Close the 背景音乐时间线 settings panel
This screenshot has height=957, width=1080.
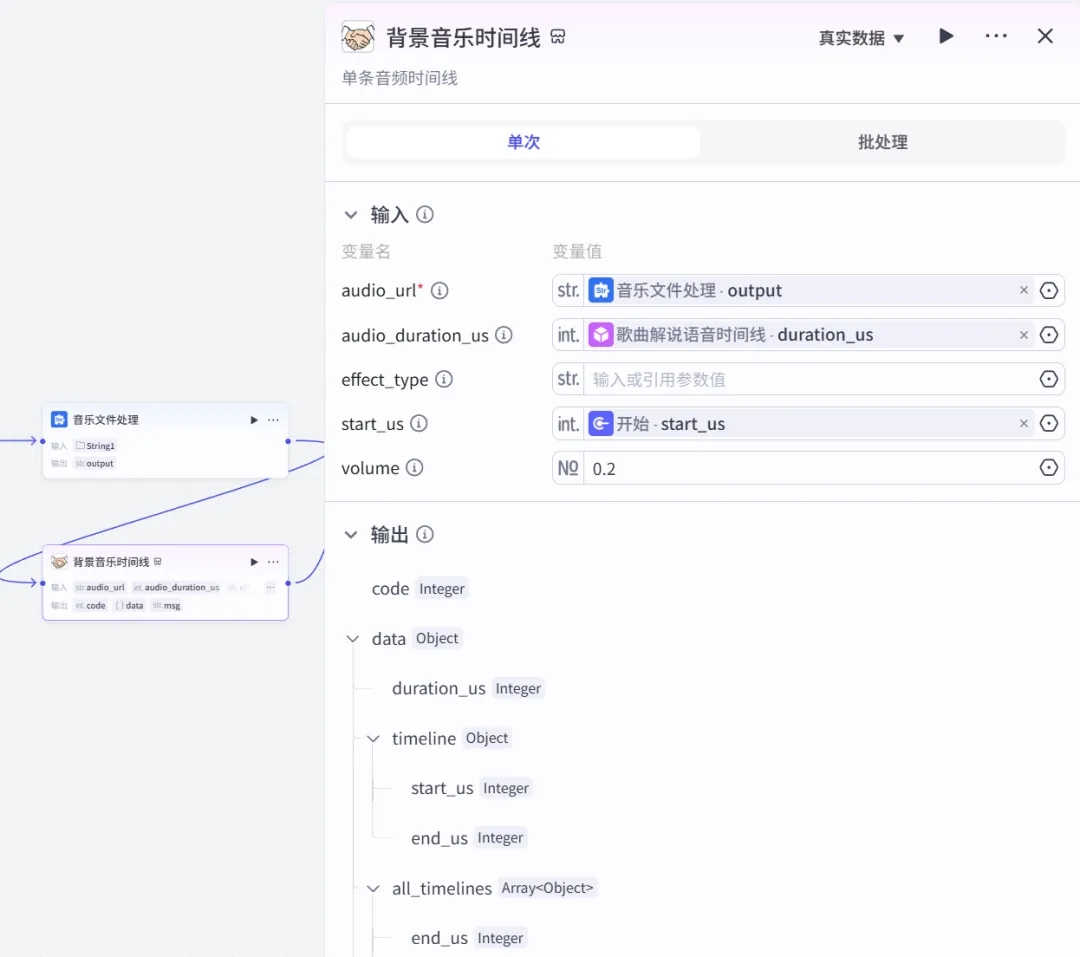click(x=1045, y=36)
